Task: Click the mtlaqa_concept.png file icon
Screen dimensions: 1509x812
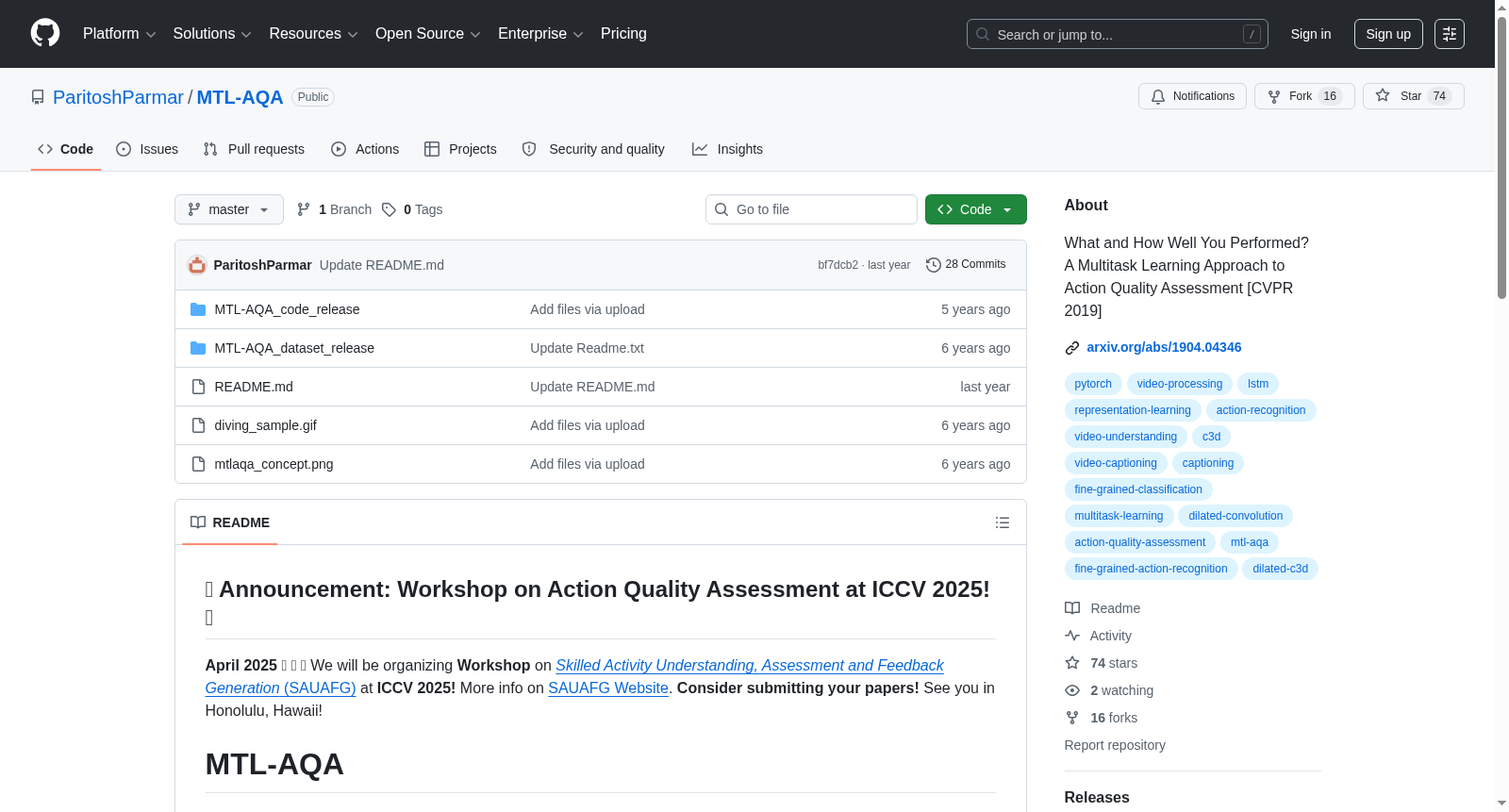Action: (x=198, y=464)
